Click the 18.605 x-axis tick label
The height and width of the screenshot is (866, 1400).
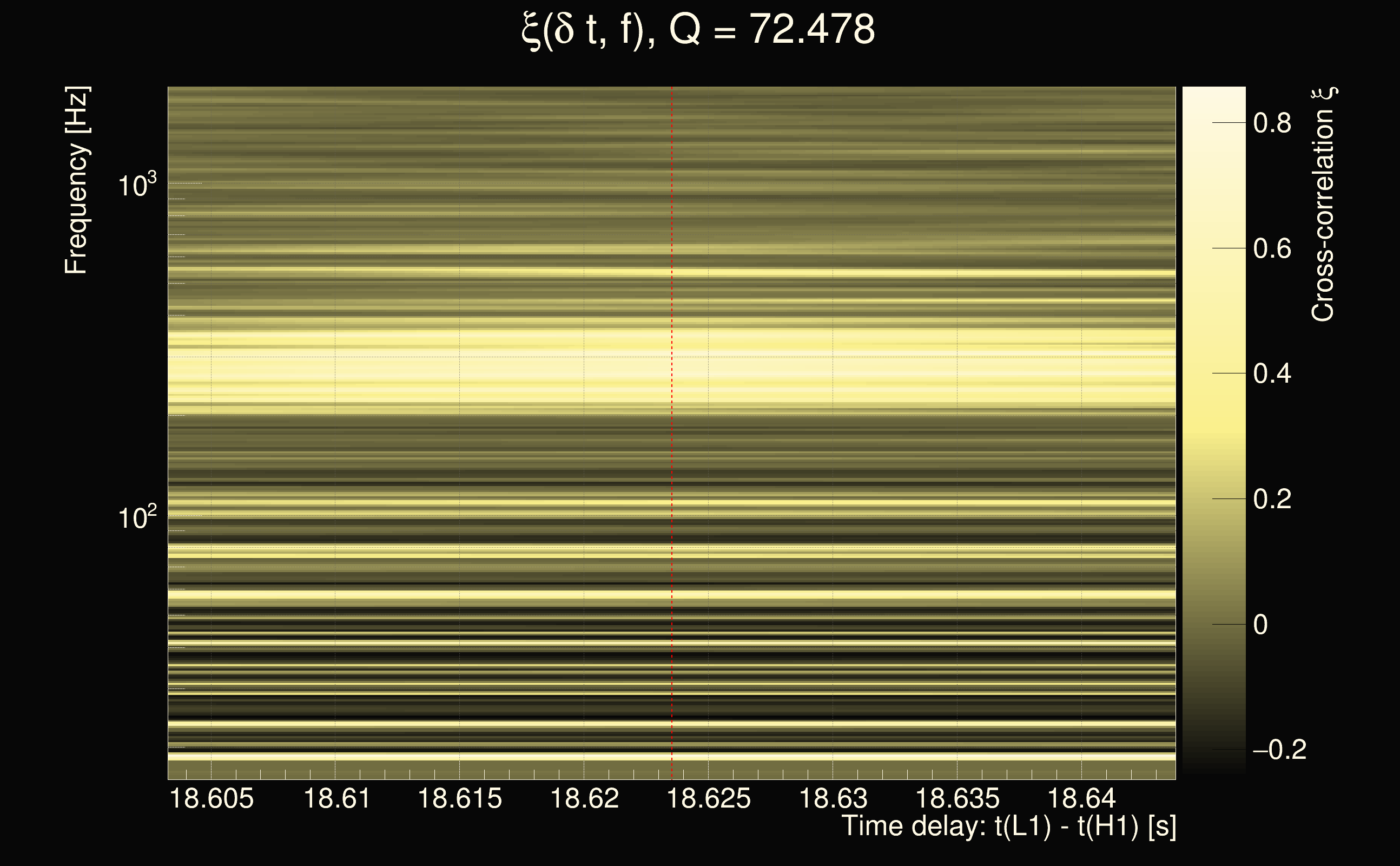pos(211,798)
